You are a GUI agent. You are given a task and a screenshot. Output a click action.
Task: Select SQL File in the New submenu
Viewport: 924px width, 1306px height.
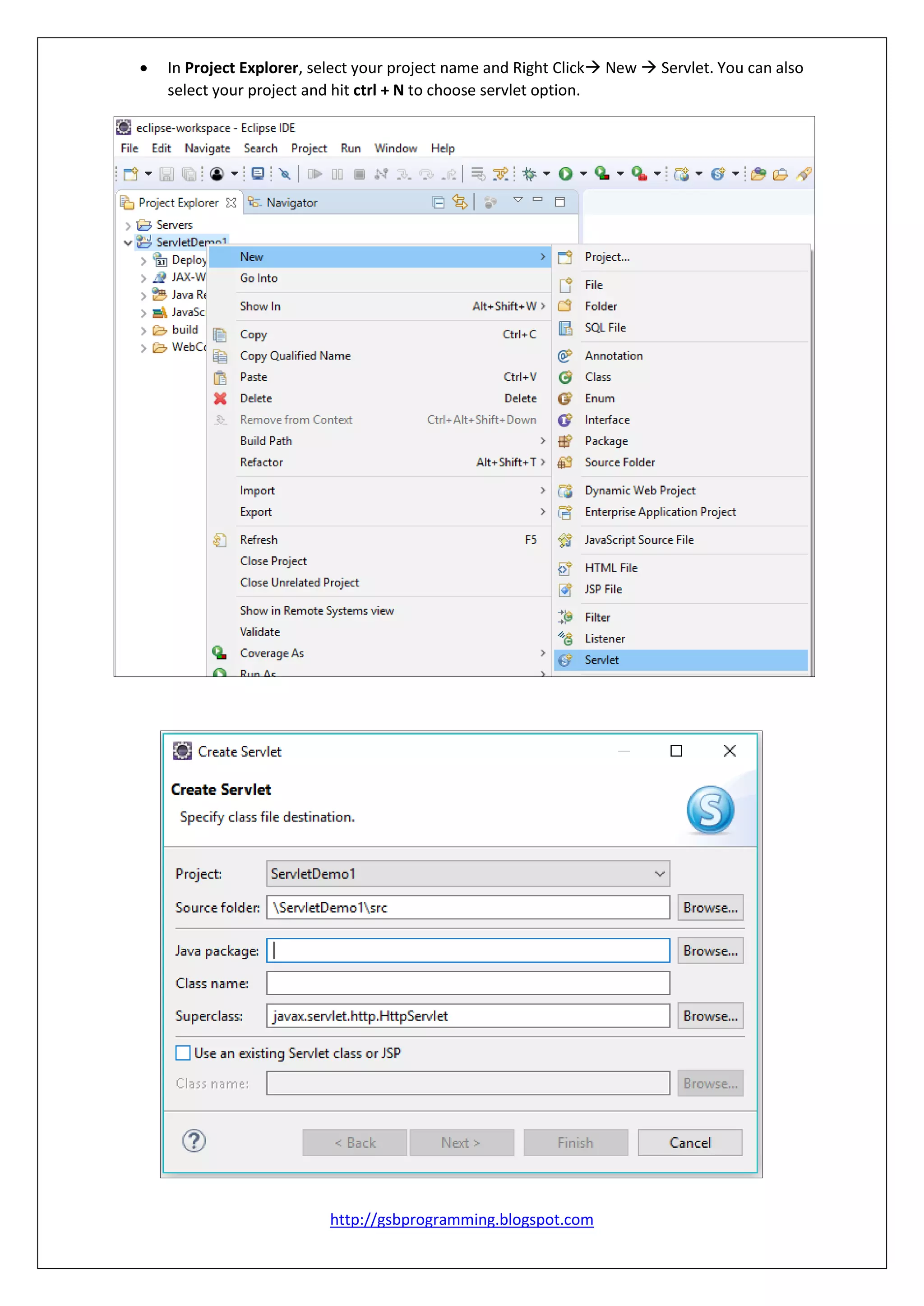point(680,328)
